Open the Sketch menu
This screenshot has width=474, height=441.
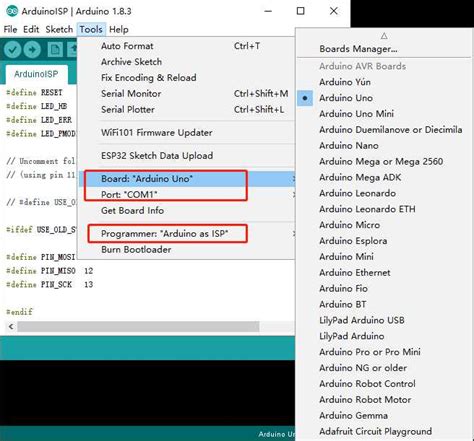click(x=59, y=29)
